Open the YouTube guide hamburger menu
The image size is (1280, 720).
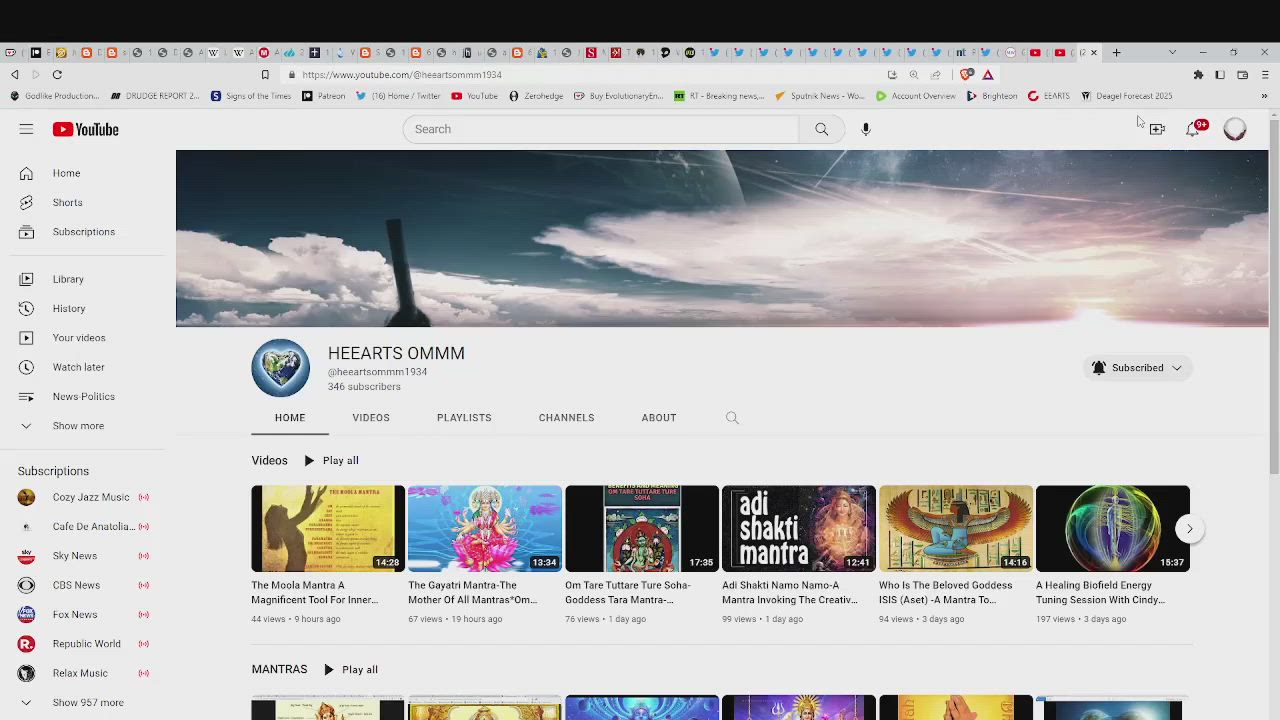(26, 129)
